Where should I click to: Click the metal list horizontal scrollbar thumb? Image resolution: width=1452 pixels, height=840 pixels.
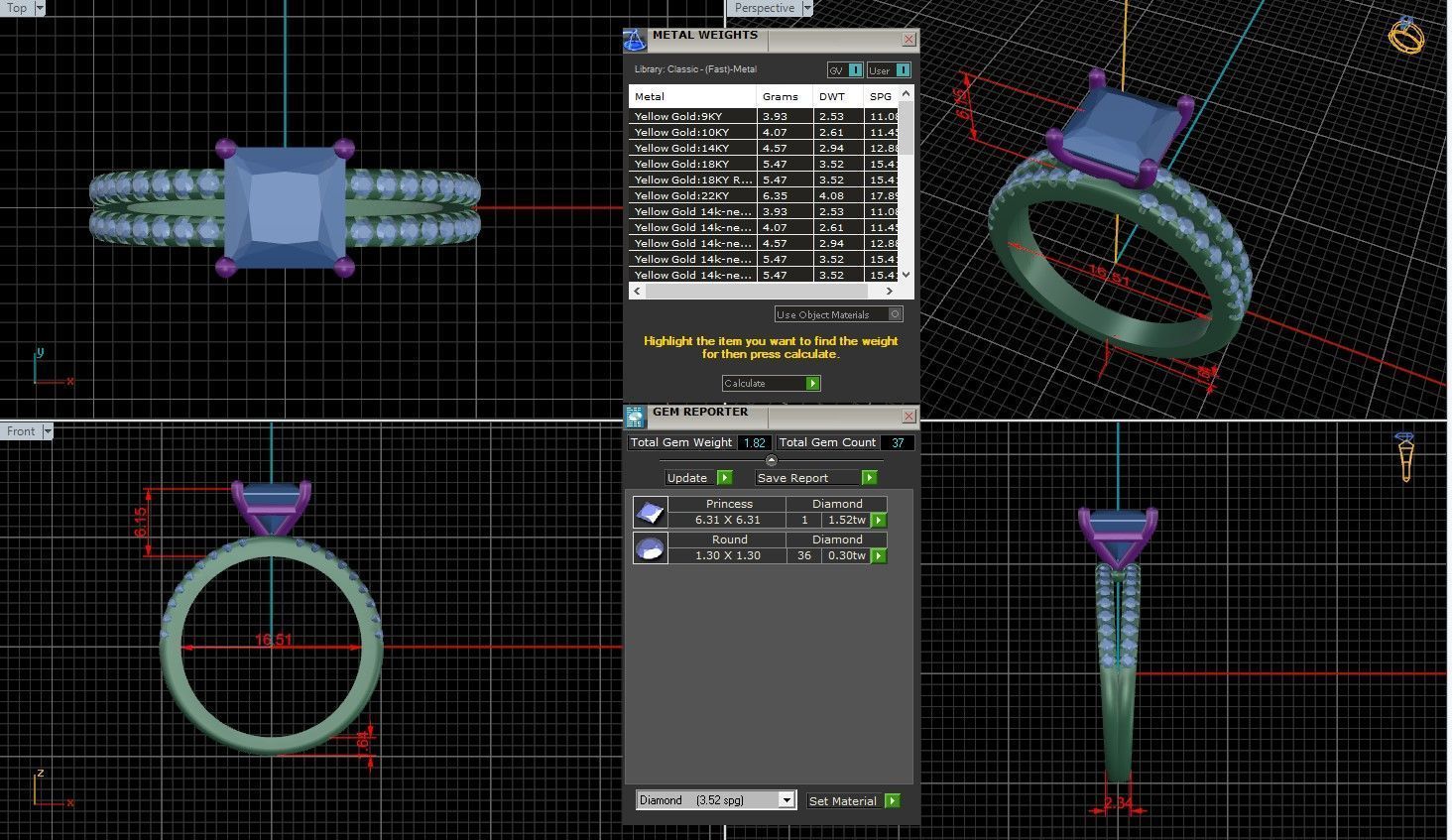point(756,292)
